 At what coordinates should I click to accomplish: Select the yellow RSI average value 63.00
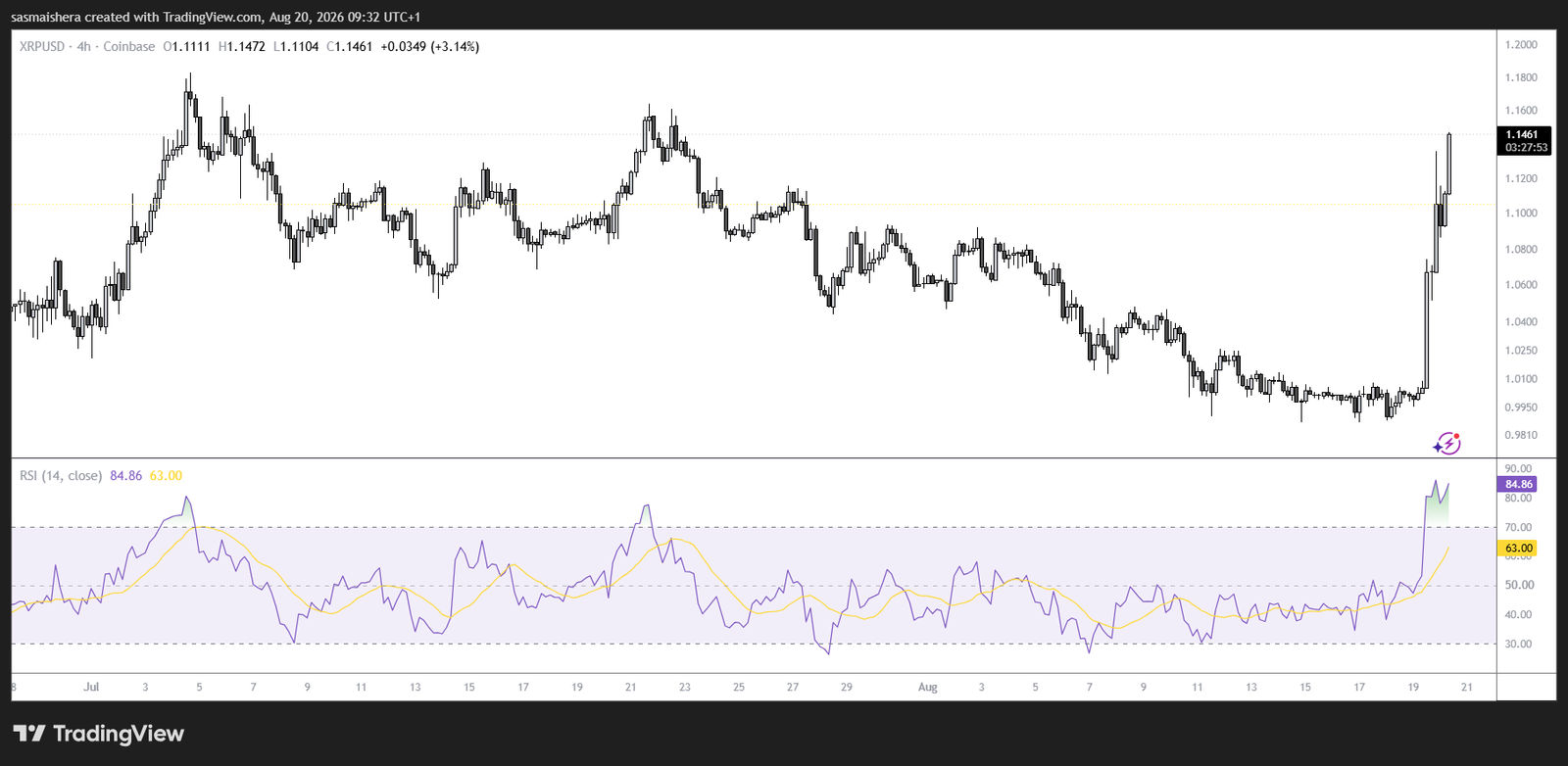click(x=167, y=475)
